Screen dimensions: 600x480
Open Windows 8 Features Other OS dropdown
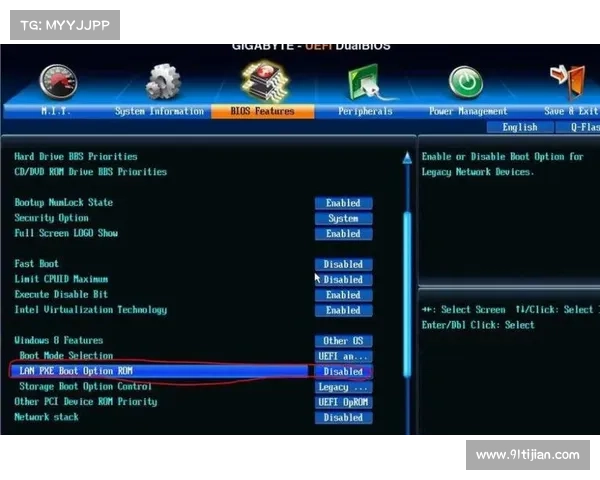(x=343, y=341)
